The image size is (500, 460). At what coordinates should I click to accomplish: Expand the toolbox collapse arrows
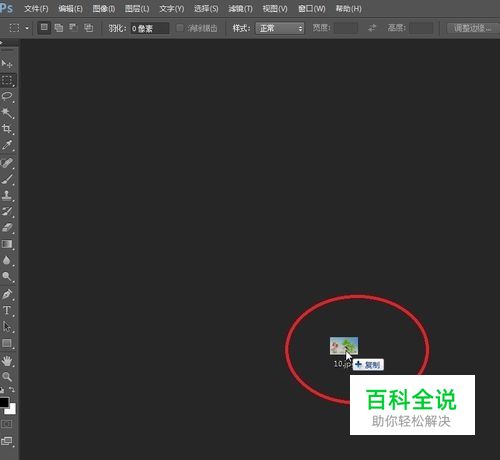click(x=2, y=43)
